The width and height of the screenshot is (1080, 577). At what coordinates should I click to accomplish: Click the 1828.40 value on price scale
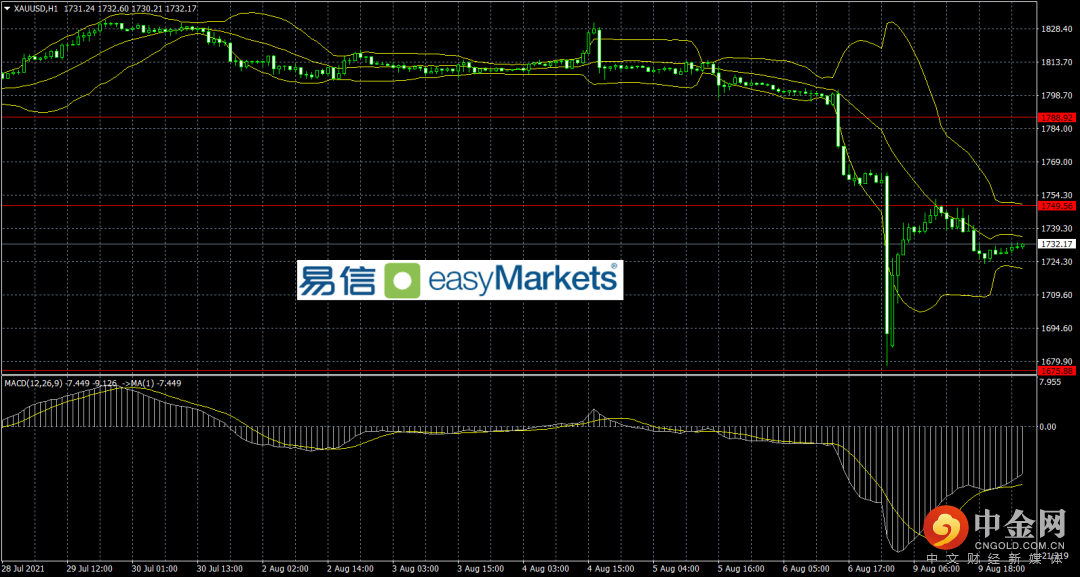click(x=1058, y=29)
